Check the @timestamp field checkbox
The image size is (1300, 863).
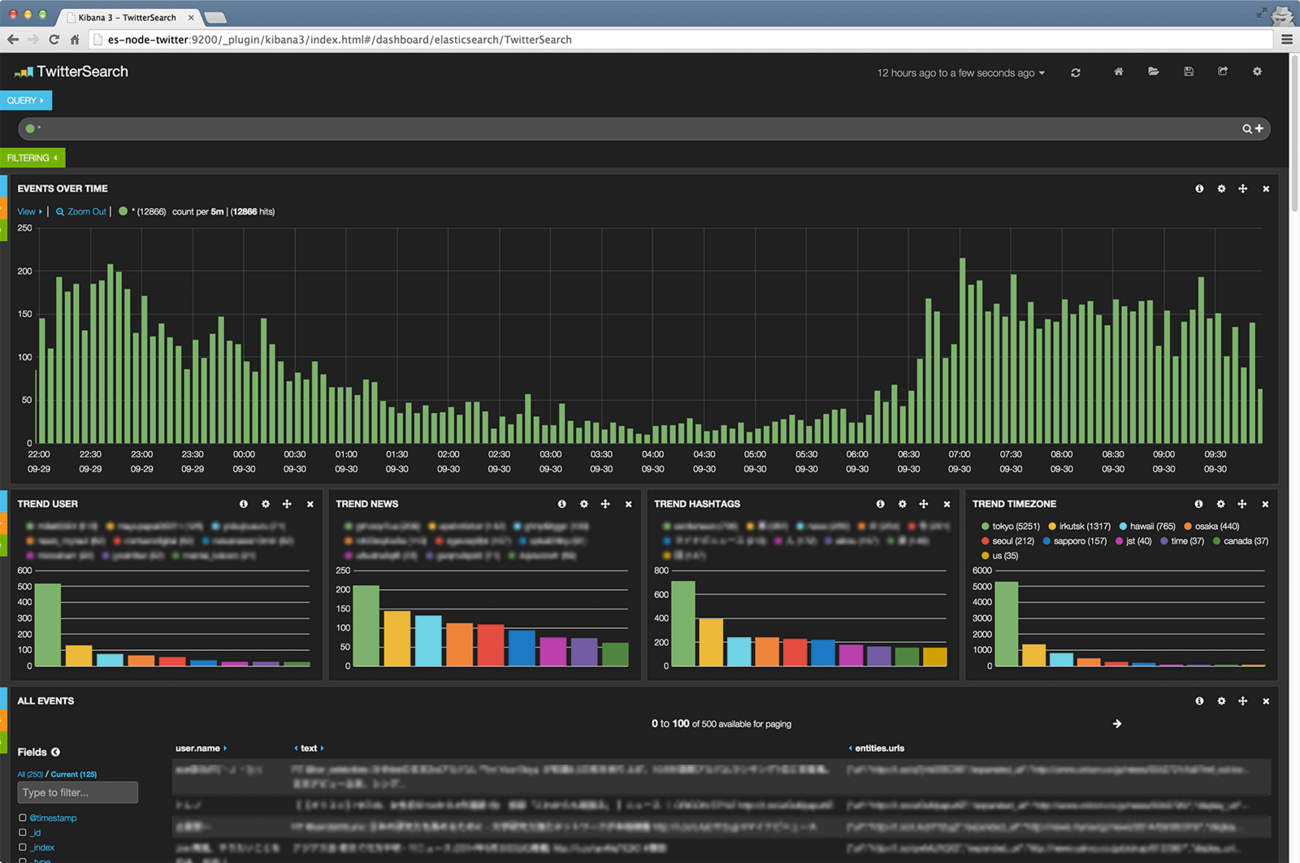[x=22, y=818]
